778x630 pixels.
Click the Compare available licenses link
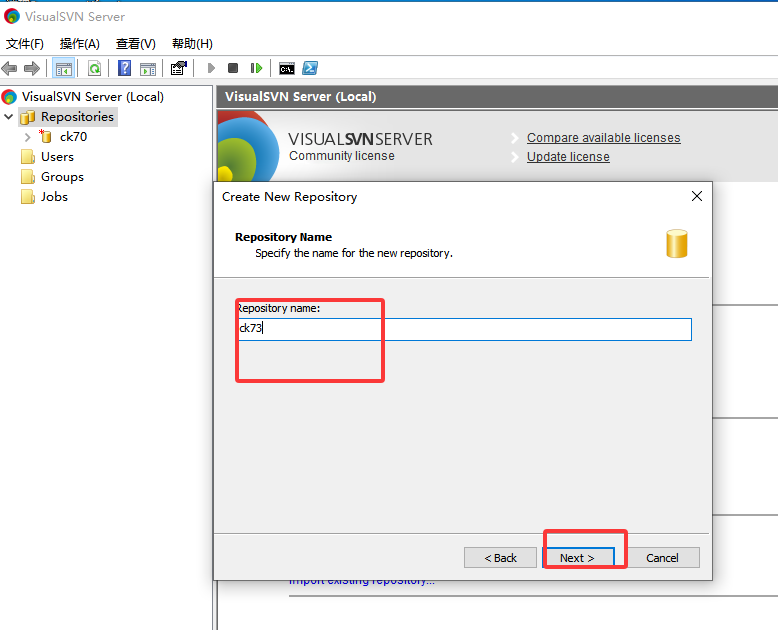click(603, 137)
